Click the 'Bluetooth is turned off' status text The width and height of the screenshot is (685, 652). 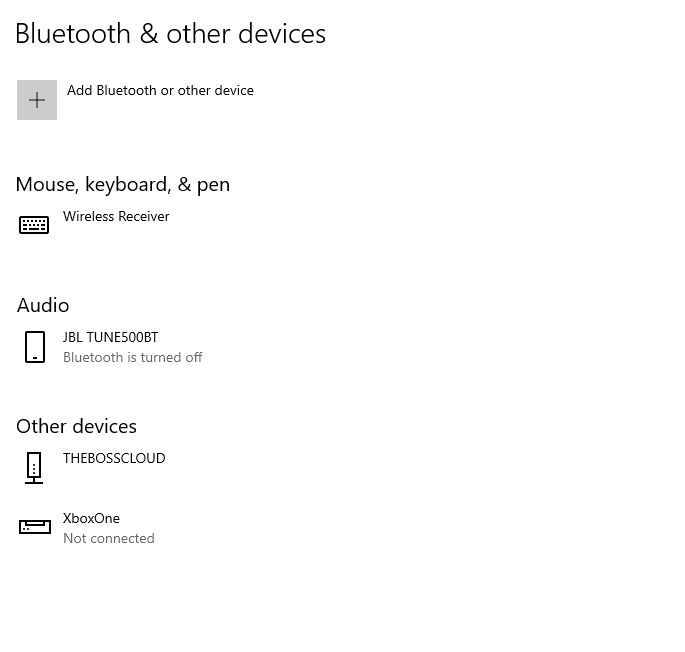pos(132,357)
